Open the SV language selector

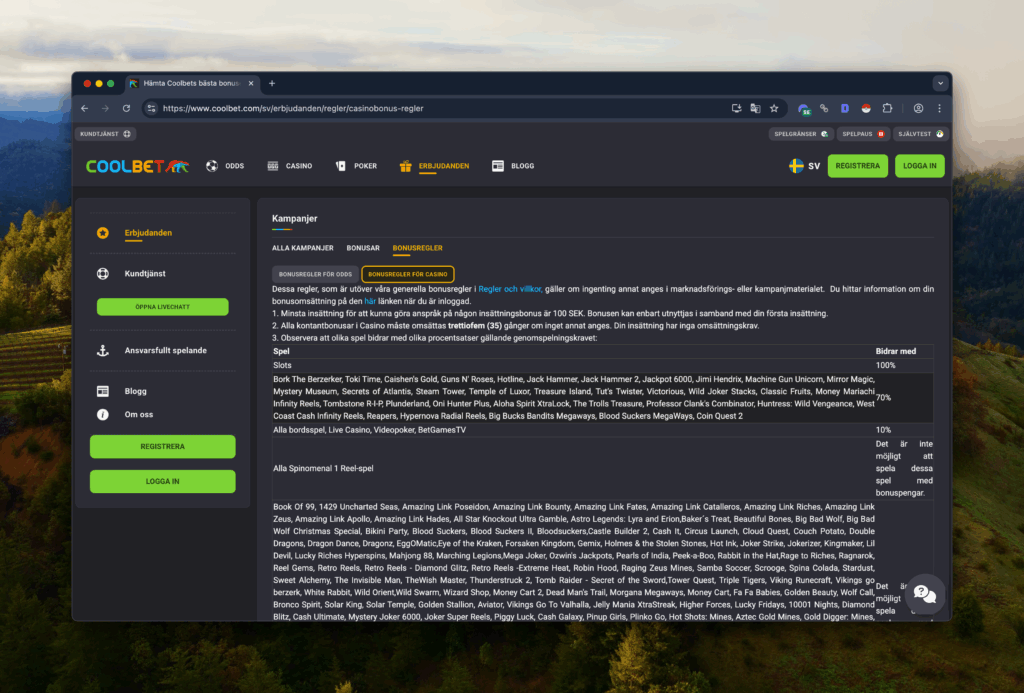coord(804,166)
